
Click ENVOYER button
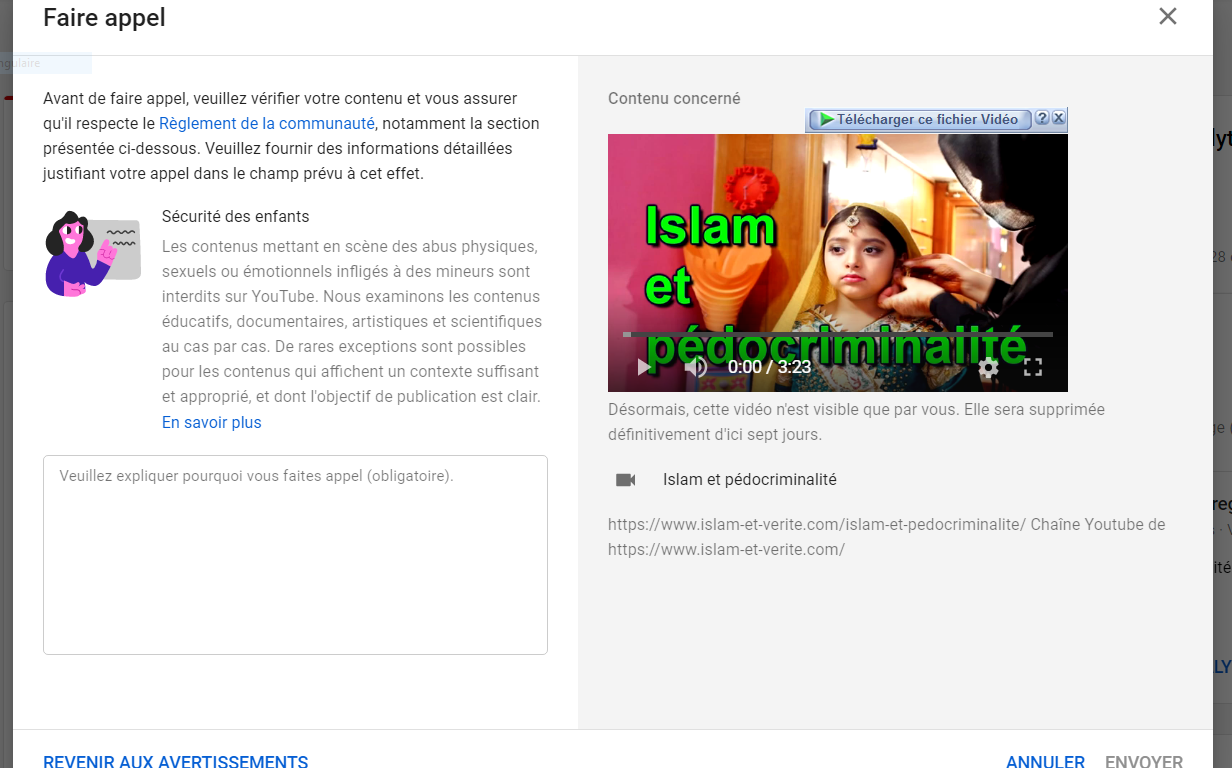[1144, 761]
